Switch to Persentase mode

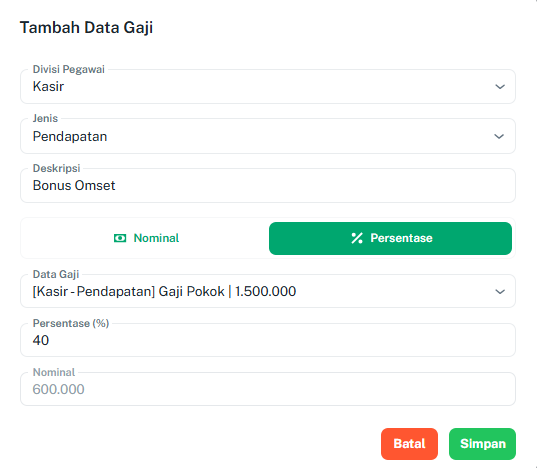tap(390, 238)
